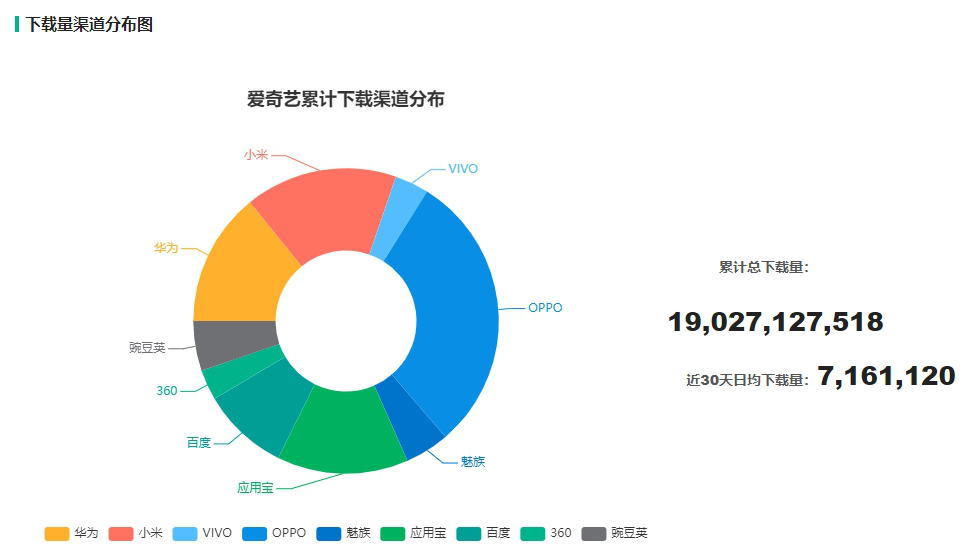Click the 累计总下载量 label
The width and height of the screenshot is (974, 560).
click(x=764, y=268)
